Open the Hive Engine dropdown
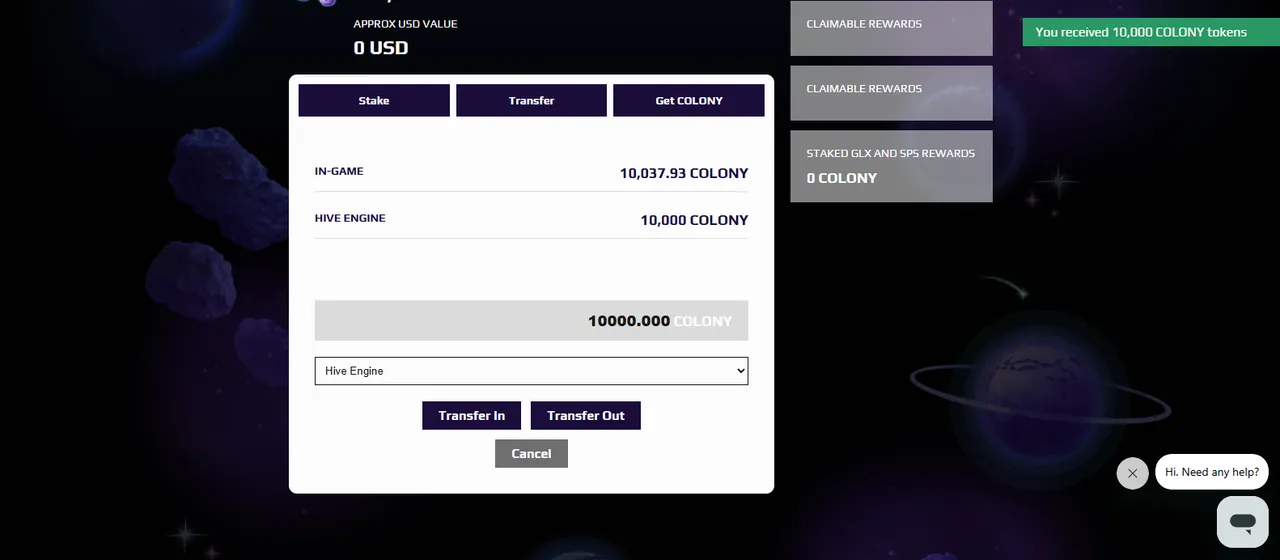This screenshot has width=1280, height=560. pos(531,371)
